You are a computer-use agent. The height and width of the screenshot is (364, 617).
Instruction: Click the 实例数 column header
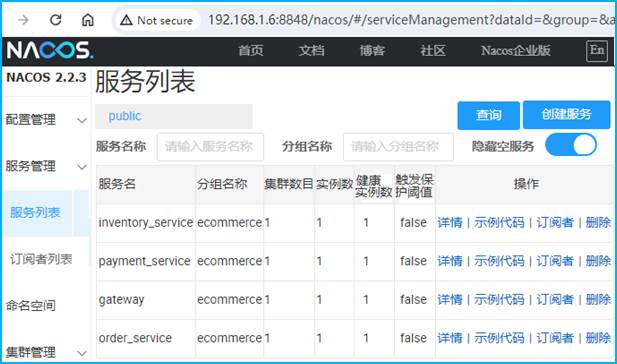click(x=335, y=184)
